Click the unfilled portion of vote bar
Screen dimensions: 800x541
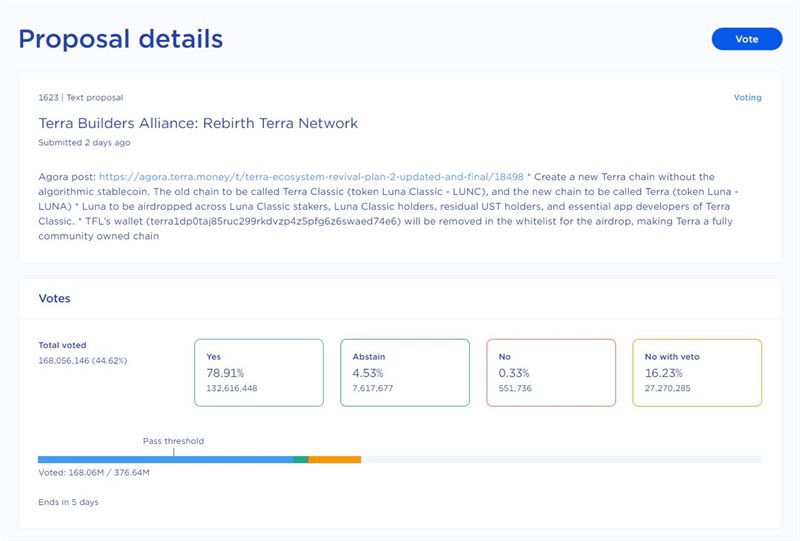coord(562,460)
